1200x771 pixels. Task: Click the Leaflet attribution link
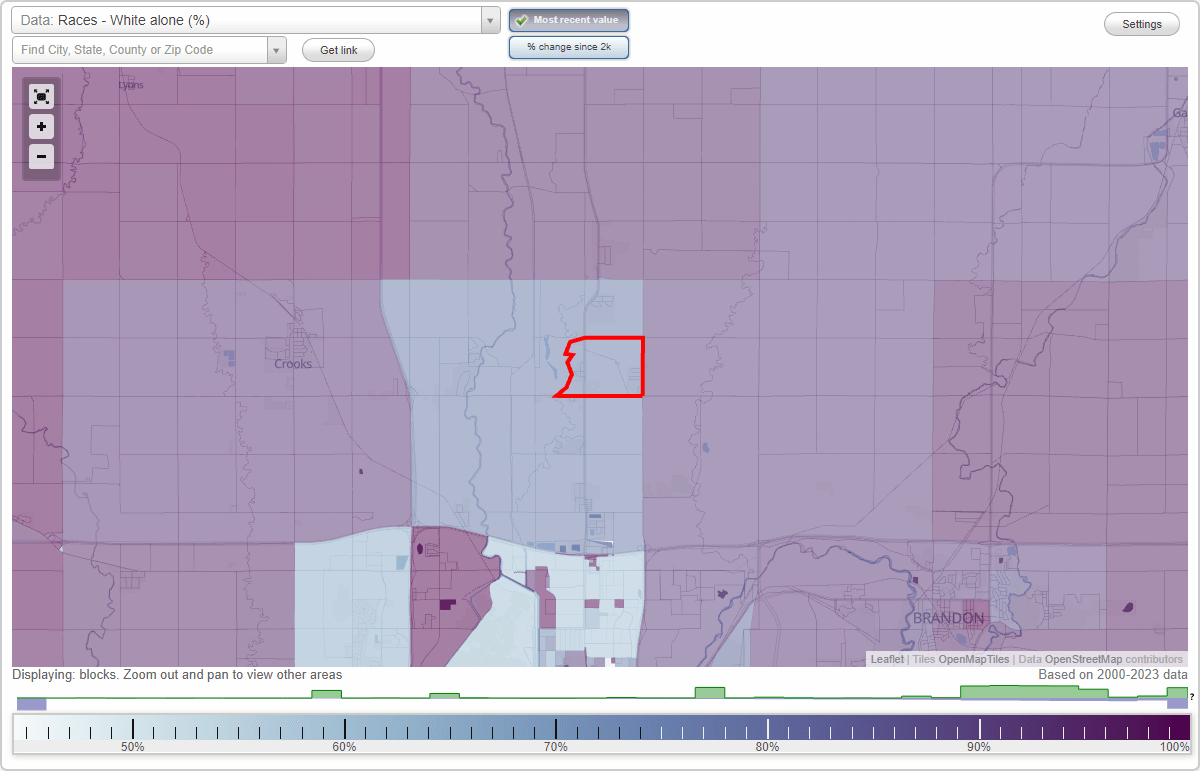pyautogui.click(x=887, y=659)
